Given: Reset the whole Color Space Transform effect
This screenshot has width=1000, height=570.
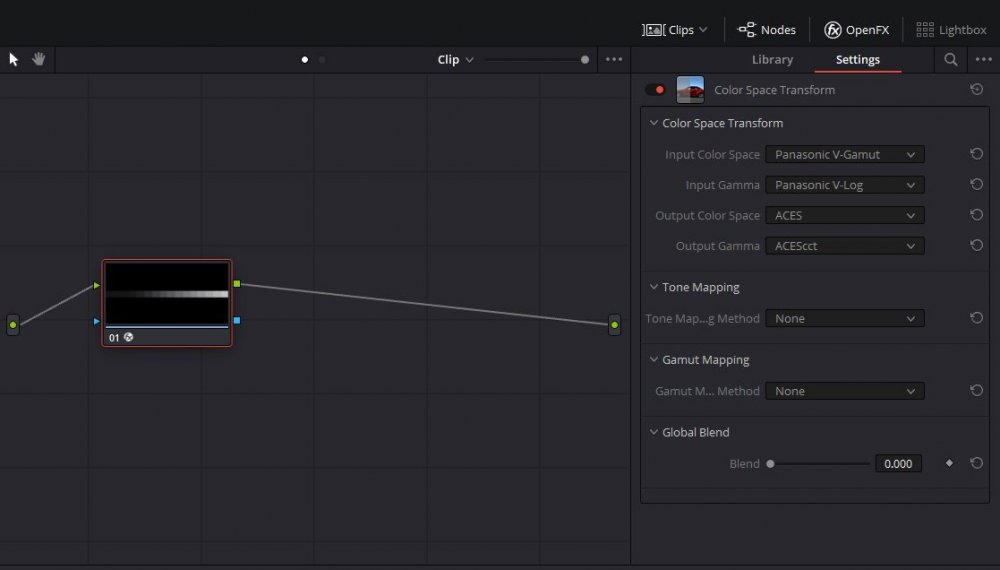Looking at the screenshot, I should [x=976, y=90].
